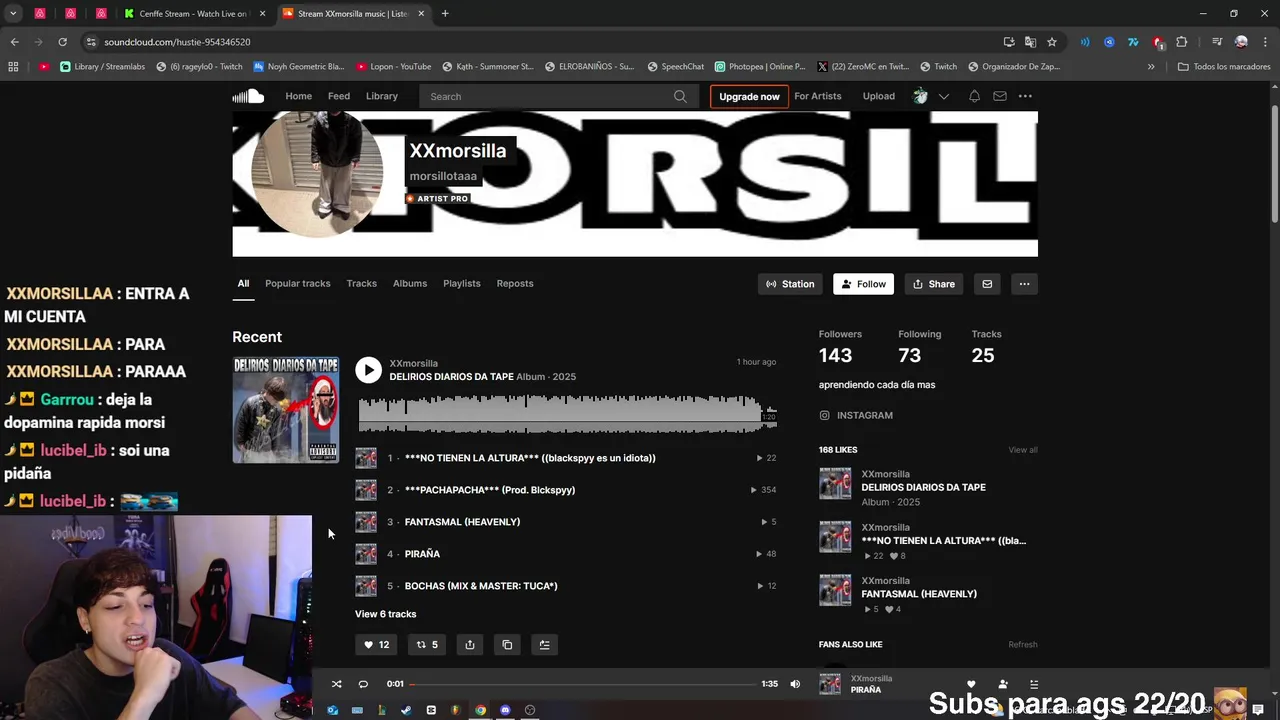Click the profile Share button
Viewport: 1280px width, 720px height.
point(934,284)
